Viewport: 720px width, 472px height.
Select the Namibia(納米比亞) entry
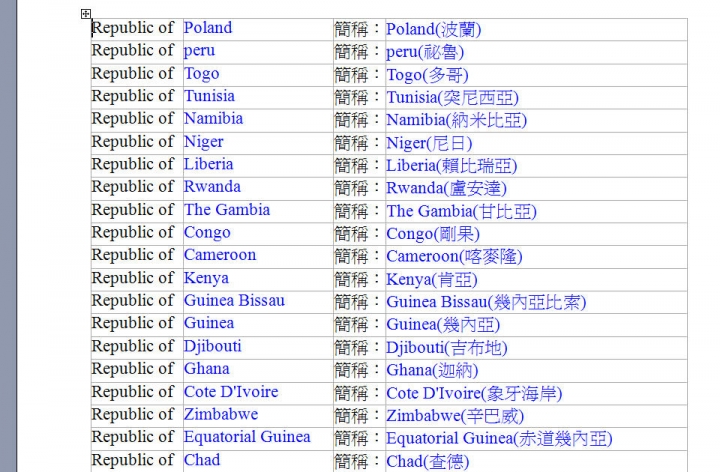456,120
